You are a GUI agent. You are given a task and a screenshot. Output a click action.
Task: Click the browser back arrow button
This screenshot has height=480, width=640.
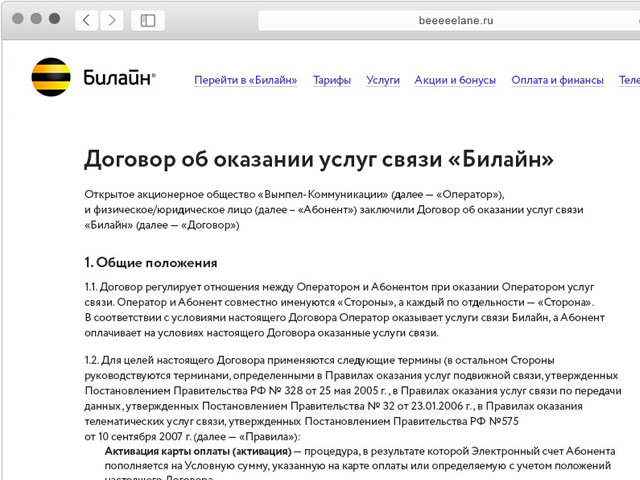coord(87,20)
